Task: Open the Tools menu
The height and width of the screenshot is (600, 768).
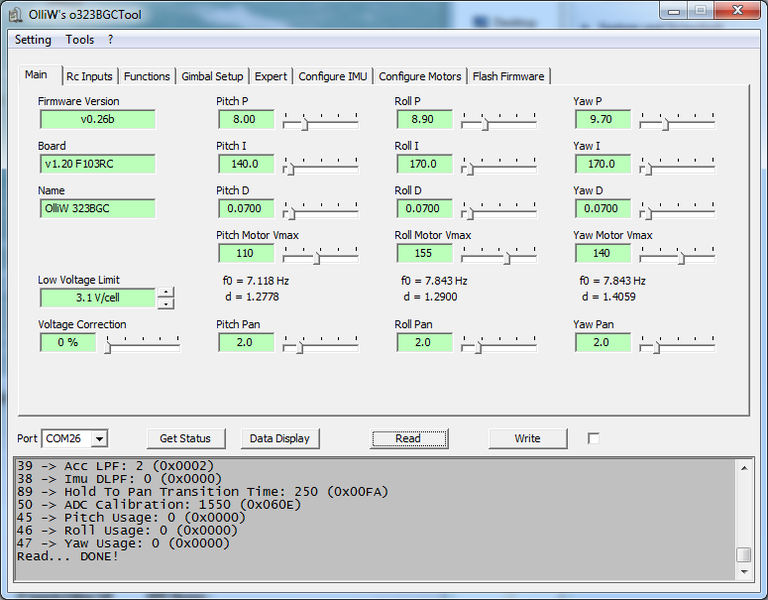Action: click(x=80, y=40)
